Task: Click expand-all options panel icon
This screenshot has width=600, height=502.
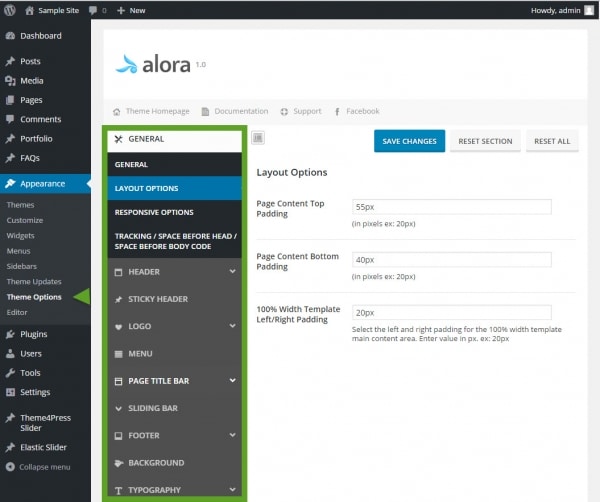Action: (258, 138)
